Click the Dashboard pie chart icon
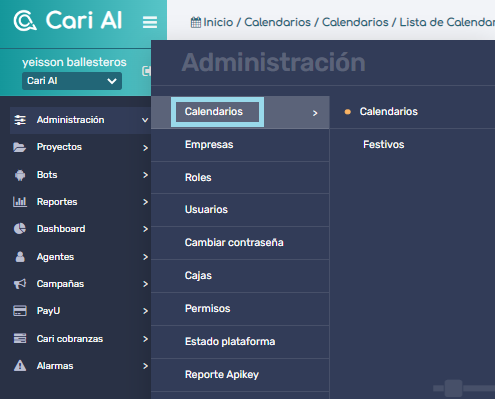 click(20, 229)
